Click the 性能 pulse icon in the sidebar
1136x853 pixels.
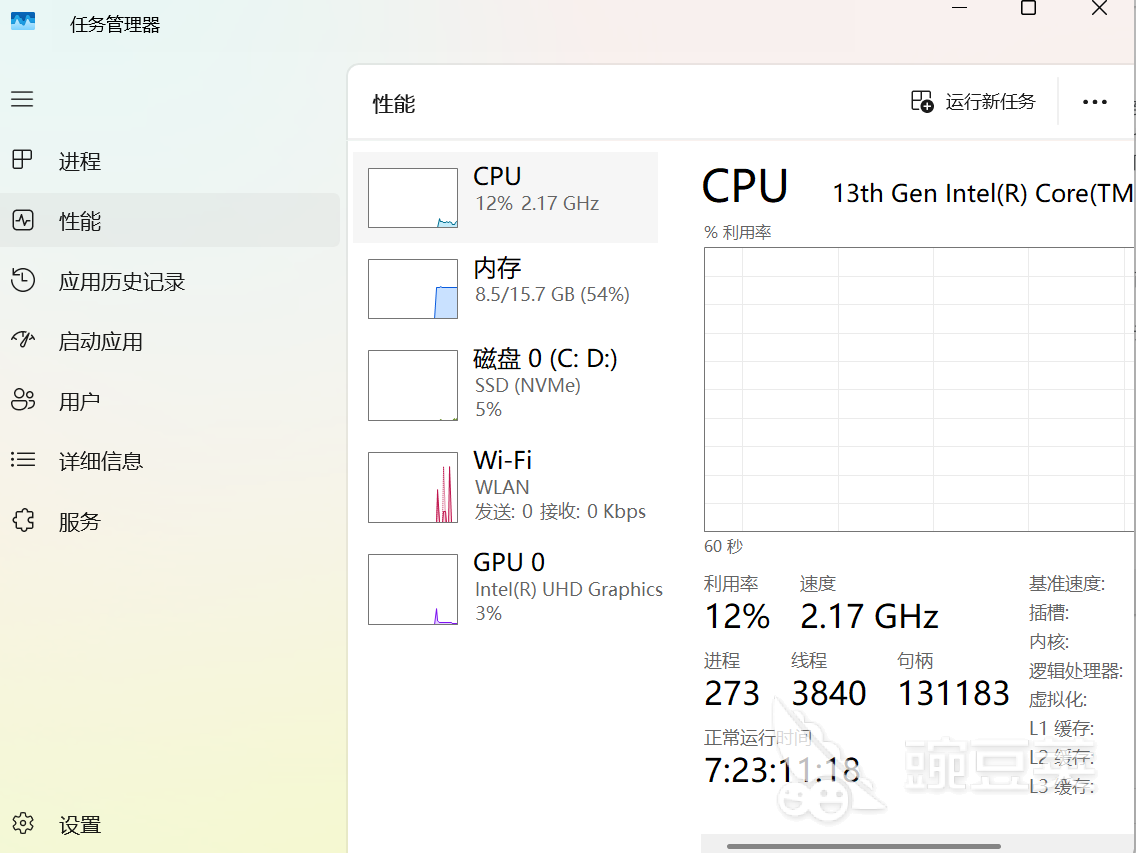point(22,220)
